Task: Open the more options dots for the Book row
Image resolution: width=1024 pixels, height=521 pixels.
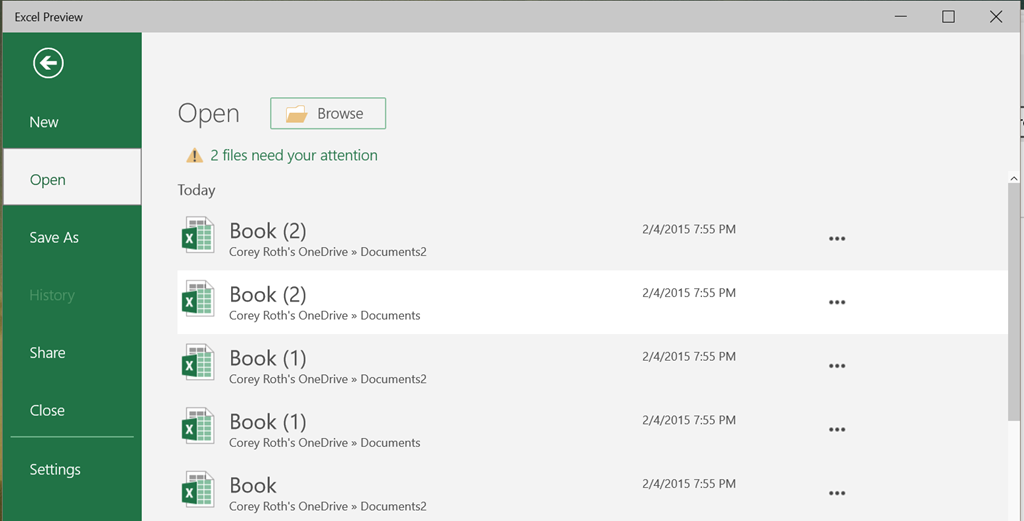Action: point(837,494)
